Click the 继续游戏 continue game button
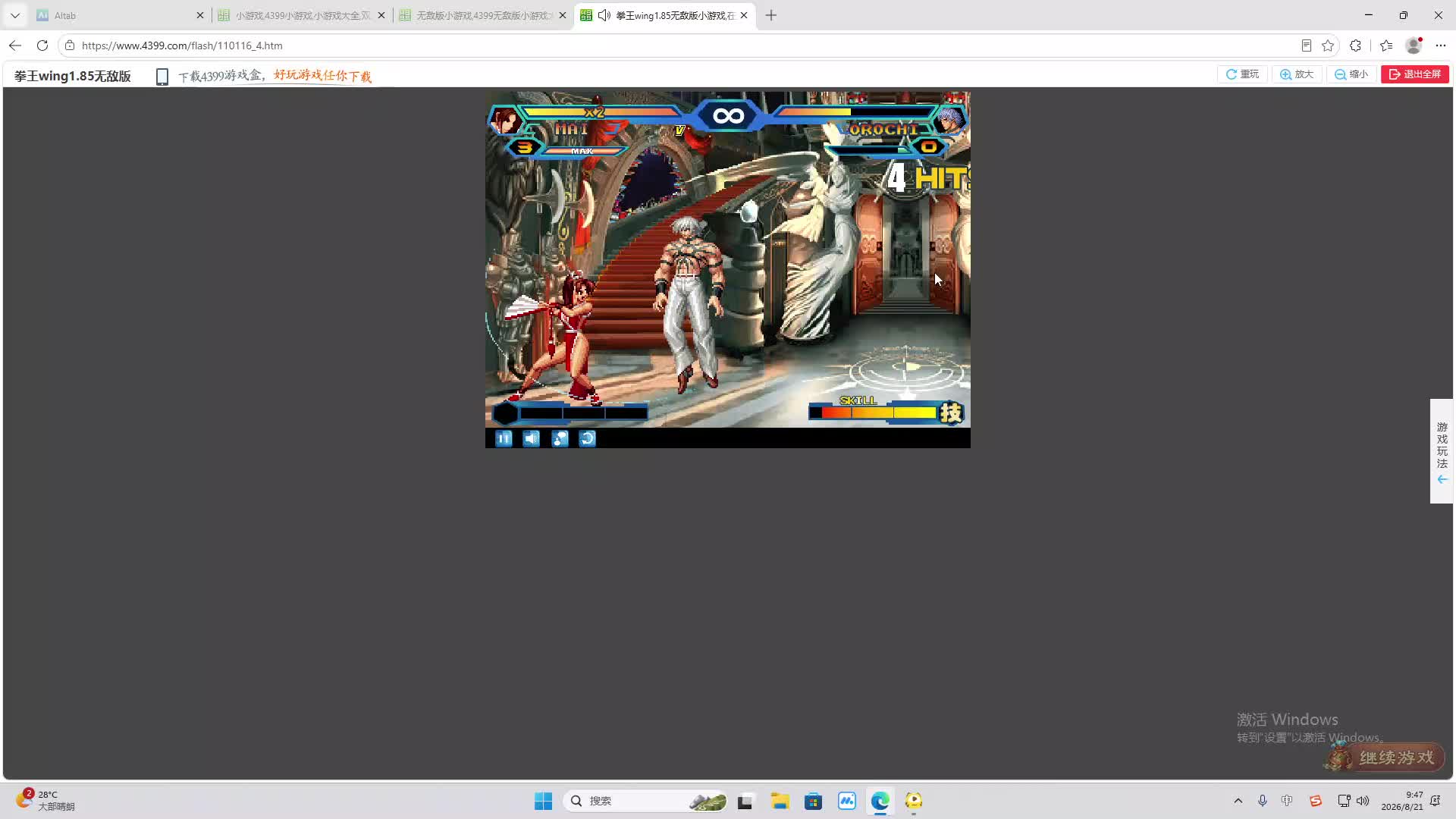 click(x=1385, y=757)
